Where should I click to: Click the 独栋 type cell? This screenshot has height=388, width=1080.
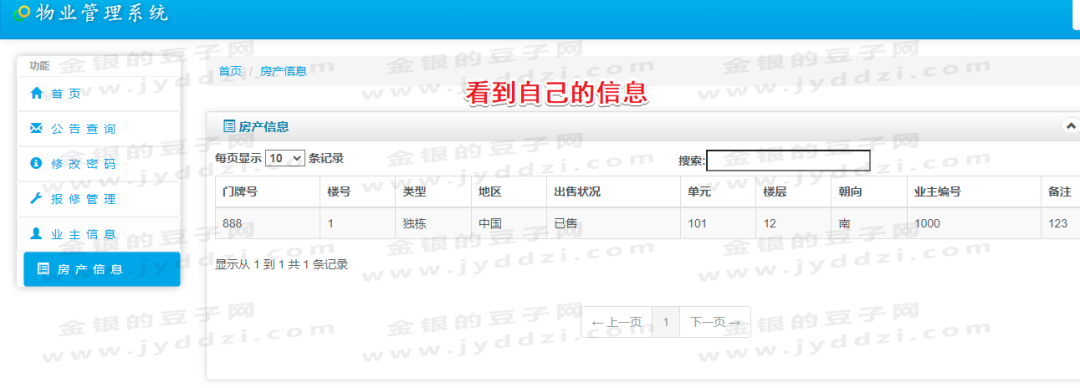pyautogui.click(x=433, y=223)
